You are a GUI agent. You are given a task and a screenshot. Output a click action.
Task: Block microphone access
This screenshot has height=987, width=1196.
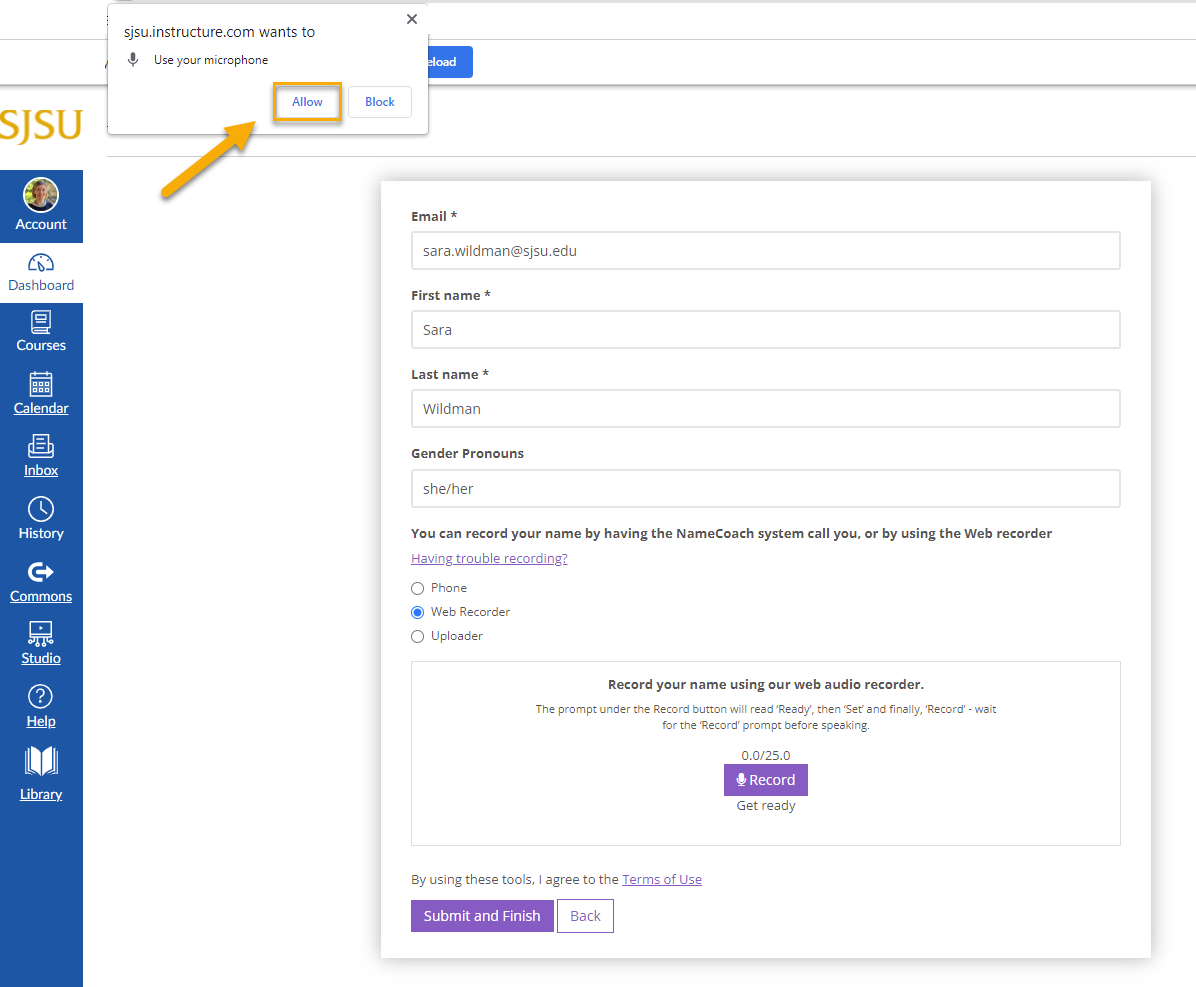tap(380, 101)
